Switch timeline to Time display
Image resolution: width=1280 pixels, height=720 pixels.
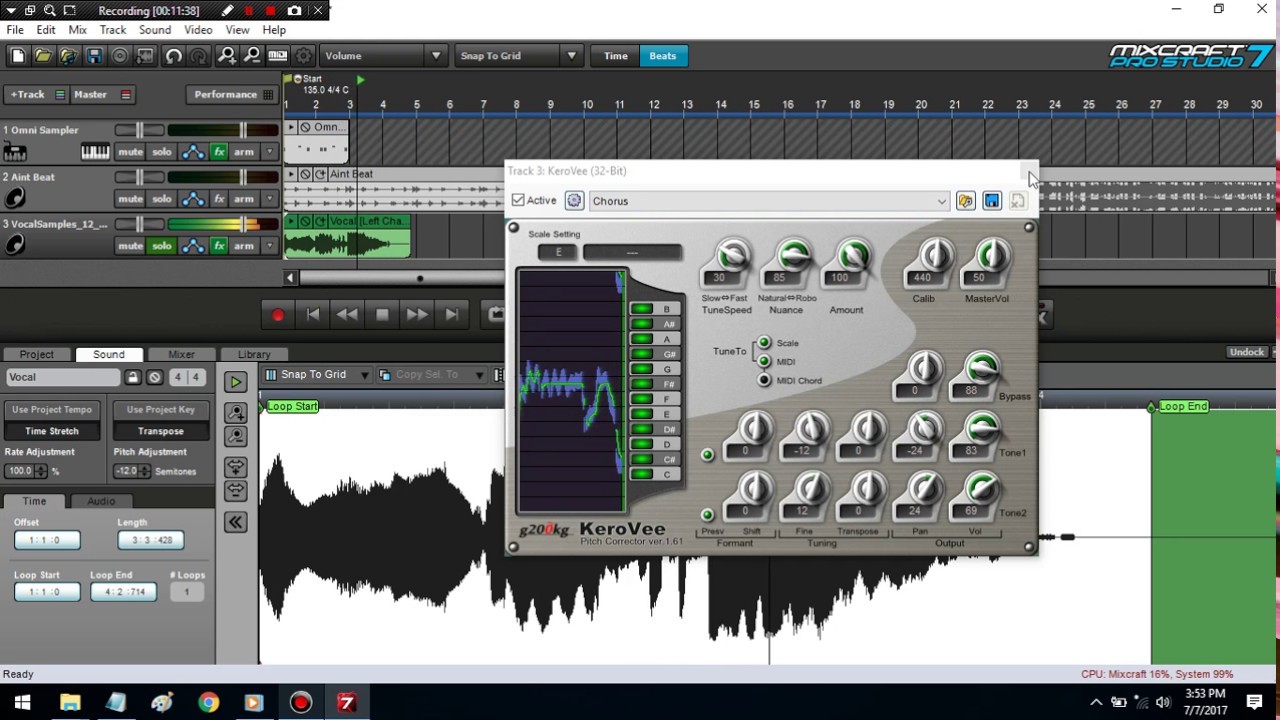tap(616, 56)
